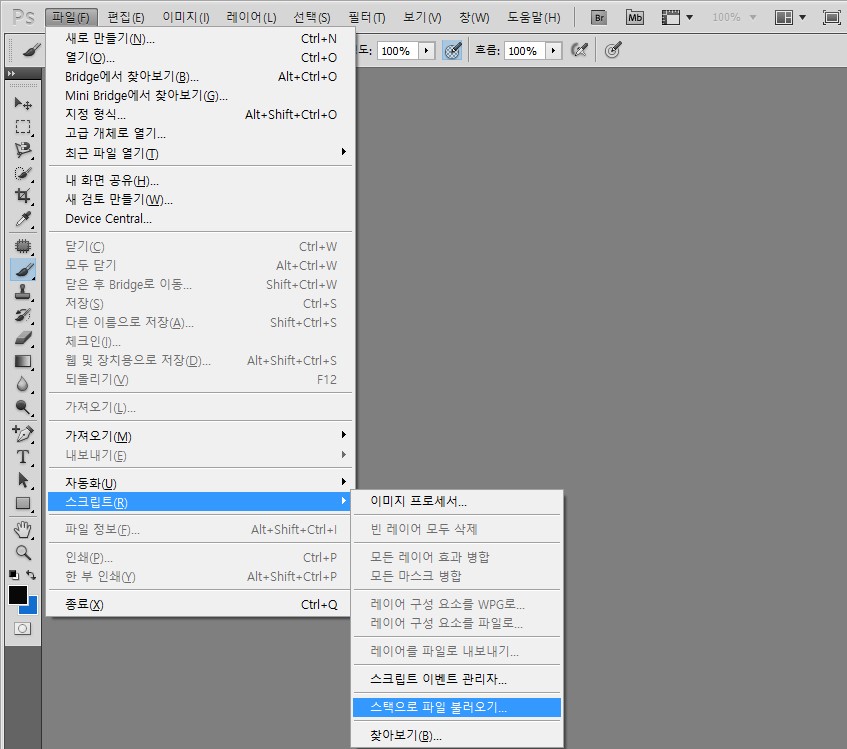Expand 가져오기(M) submenu
Image resolution: width=847 pixels, height=749 pixels.
pyautogui.click(x=200, y=436)
